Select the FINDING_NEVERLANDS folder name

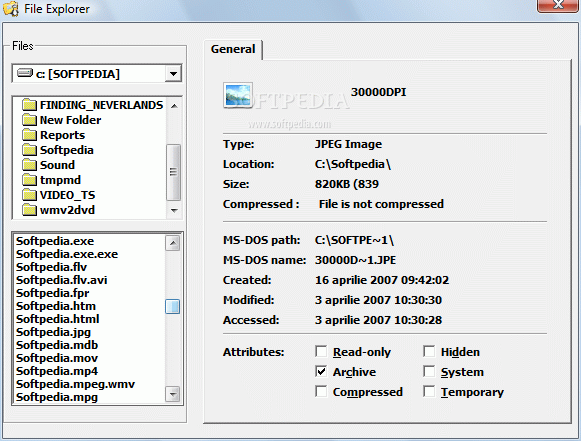102,105
